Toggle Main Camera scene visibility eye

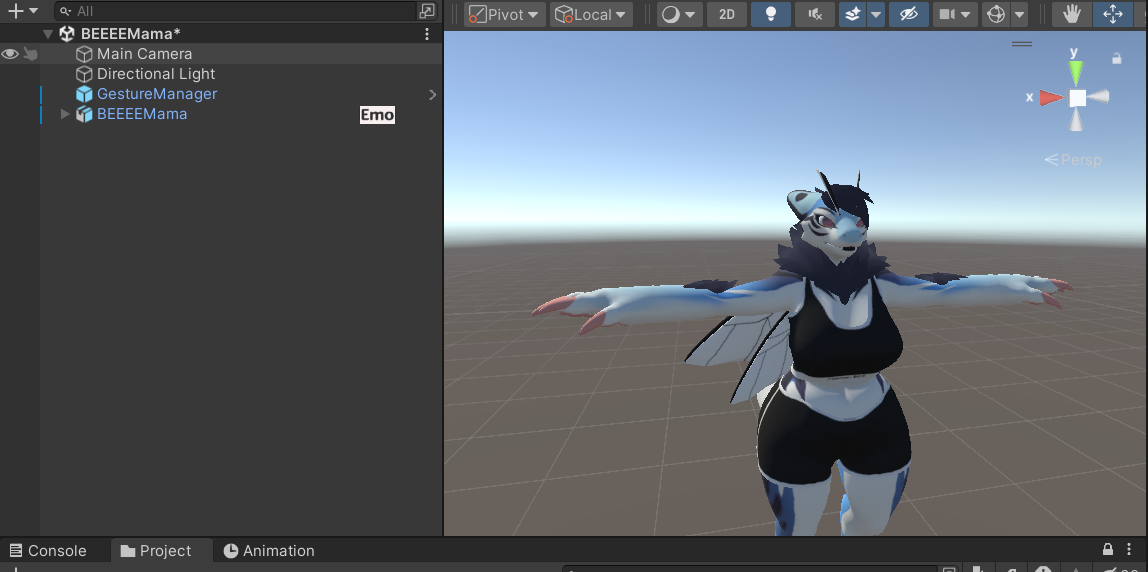[10, 53]
